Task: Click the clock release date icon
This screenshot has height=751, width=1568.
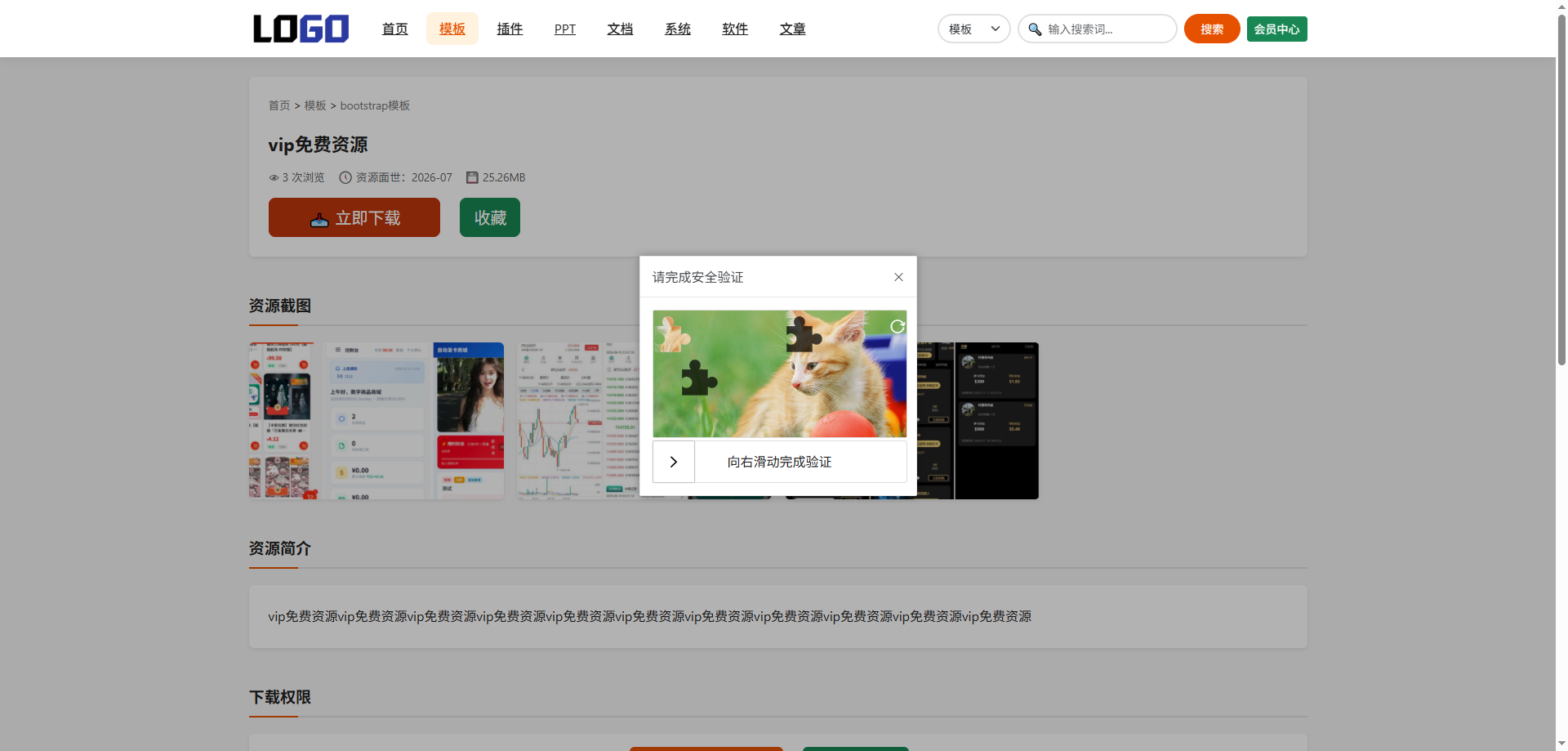Action: point(345,177)
